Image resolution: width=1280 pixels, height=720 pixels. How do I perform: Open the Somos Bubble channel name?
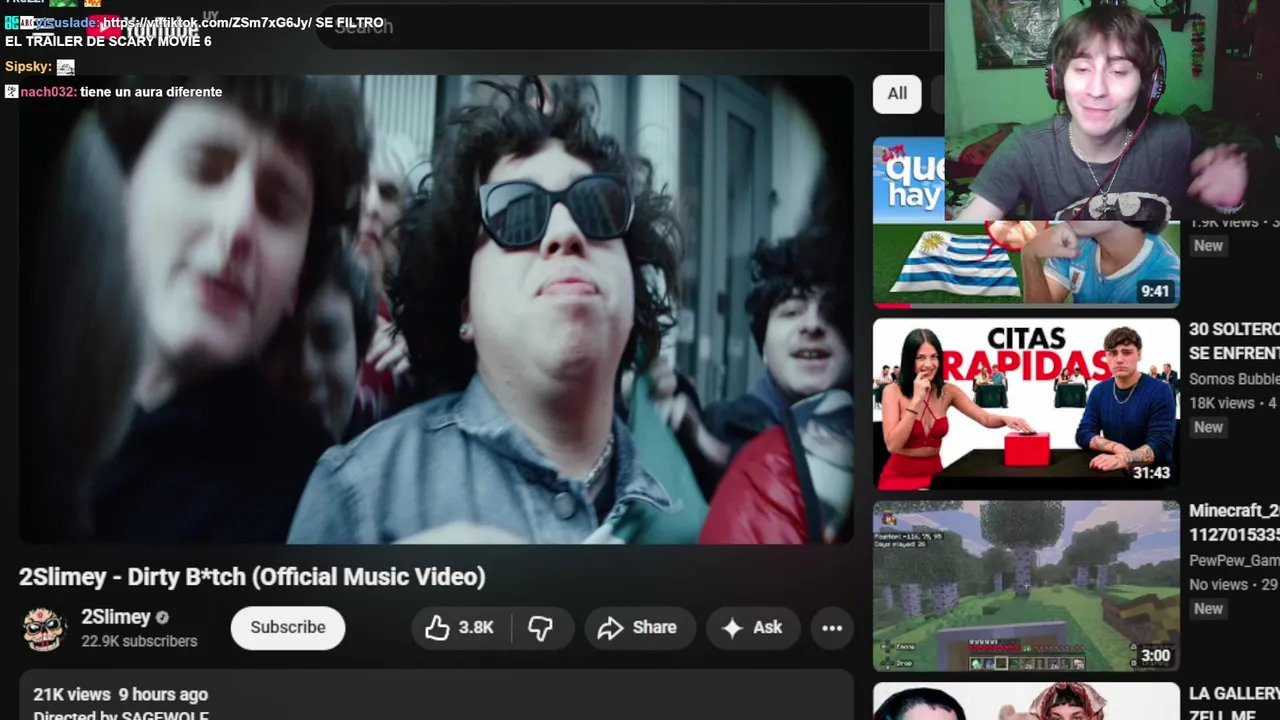1234,379
